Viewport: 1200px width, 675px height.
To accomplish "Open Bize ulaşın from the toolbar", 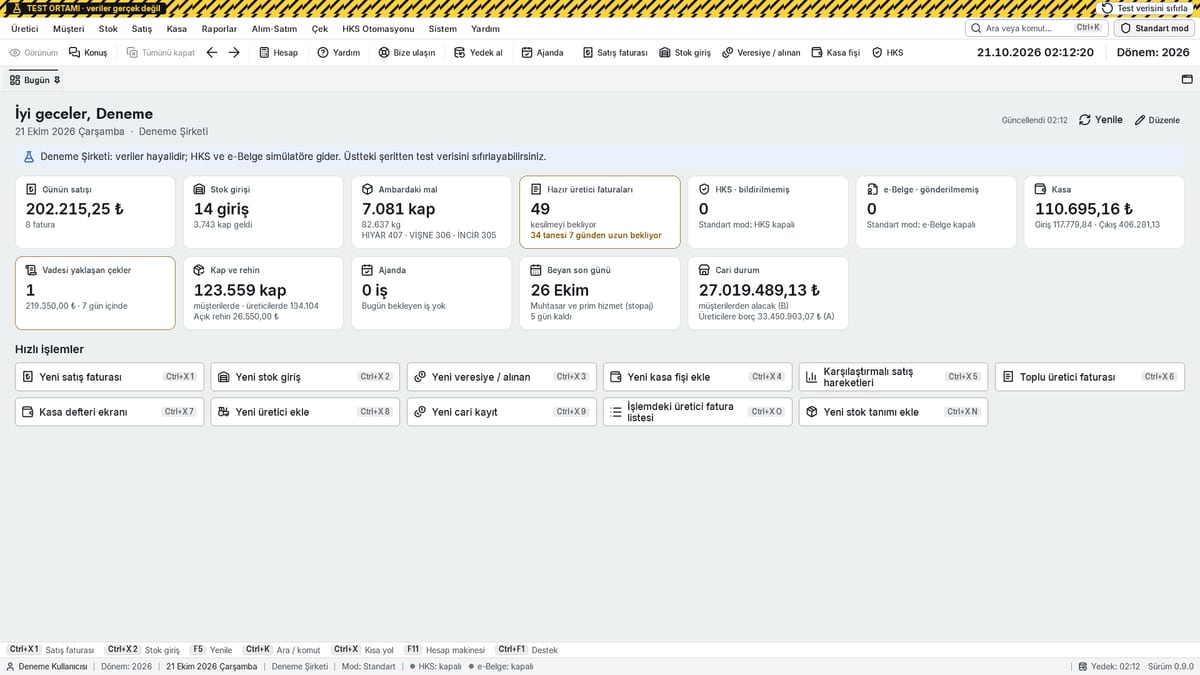I will click(407, 52).
